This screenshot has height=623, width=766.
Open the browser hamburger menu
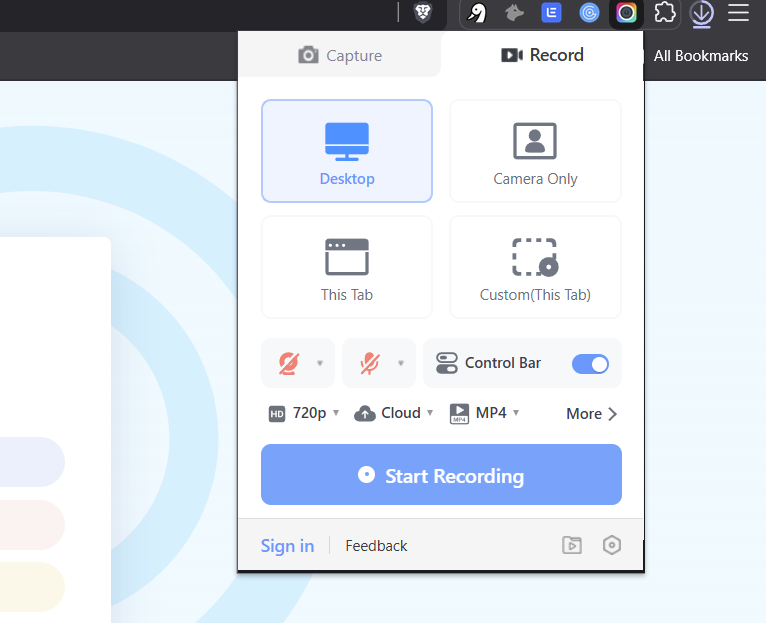click(x=738, y=13)
